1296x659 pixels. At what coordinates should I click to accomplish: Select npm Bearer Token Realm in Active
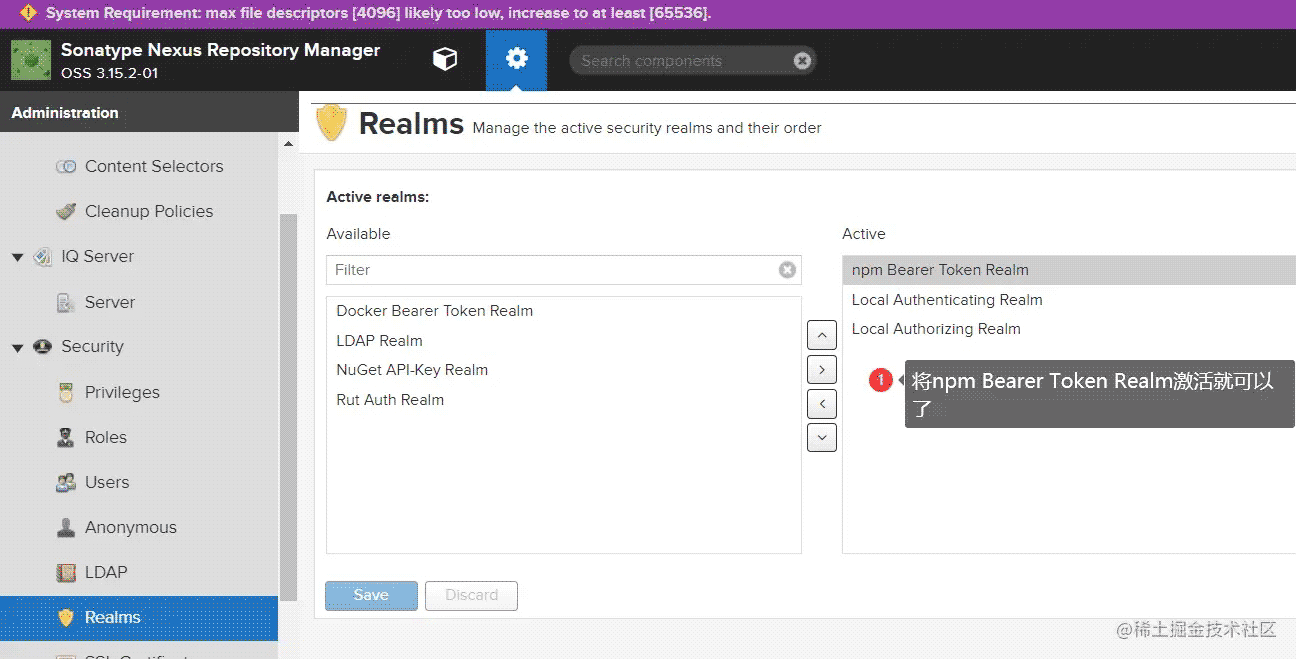click(x=1069, y=270)
